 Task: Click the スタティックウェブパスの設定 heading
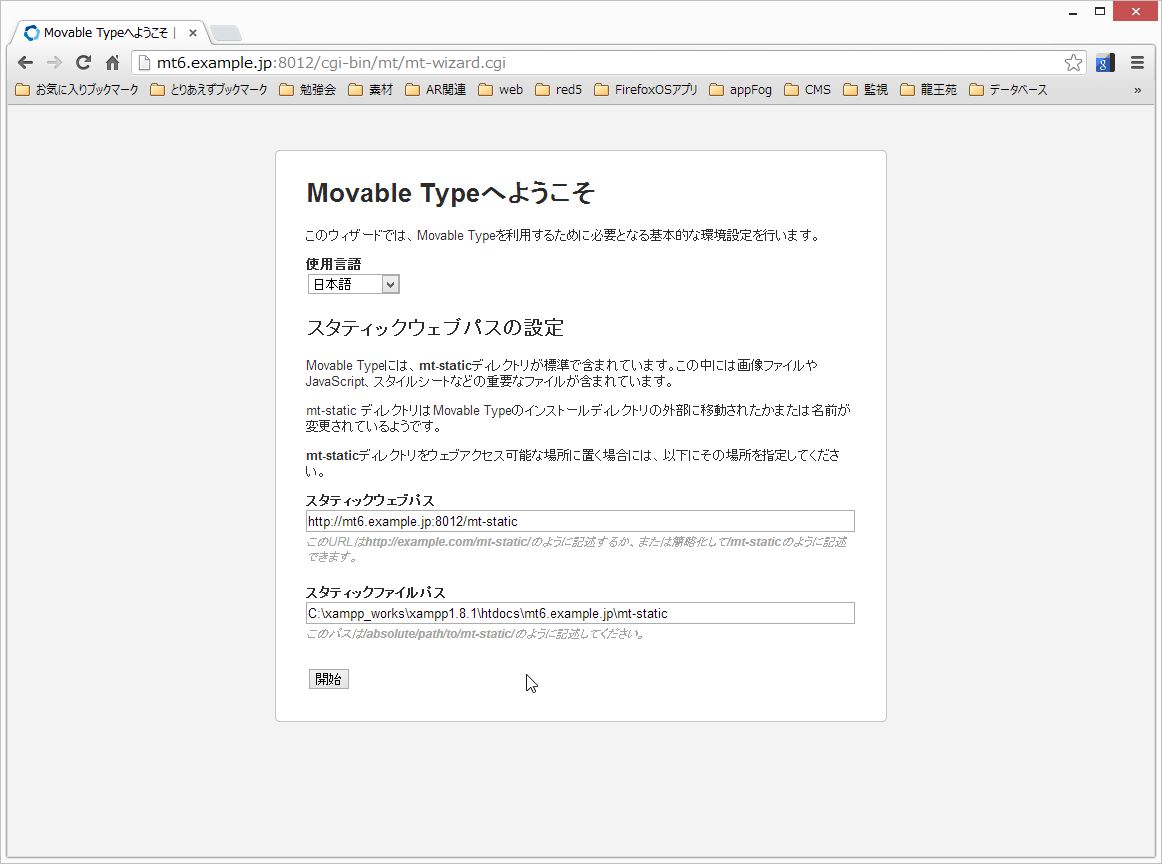click(x=435, y=328)
